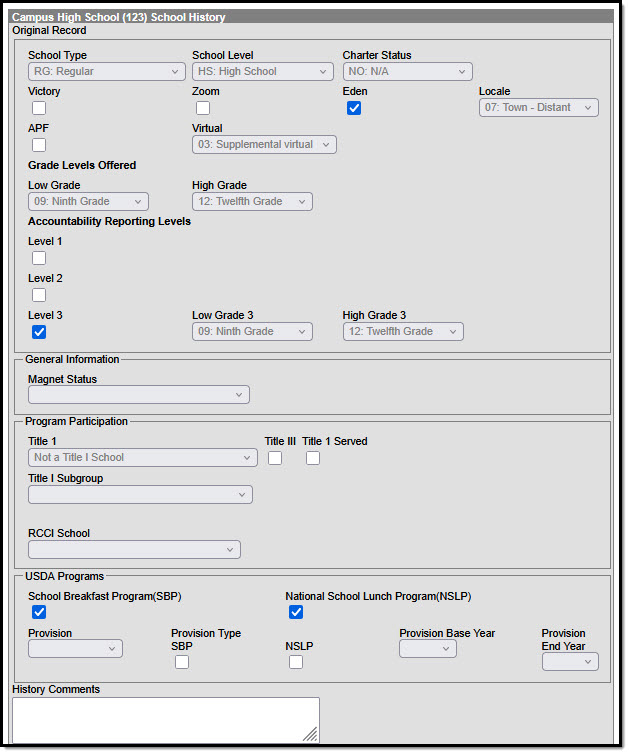
Task: Open the High Grade 3 dropdown
Action: [x=403, y=331]
